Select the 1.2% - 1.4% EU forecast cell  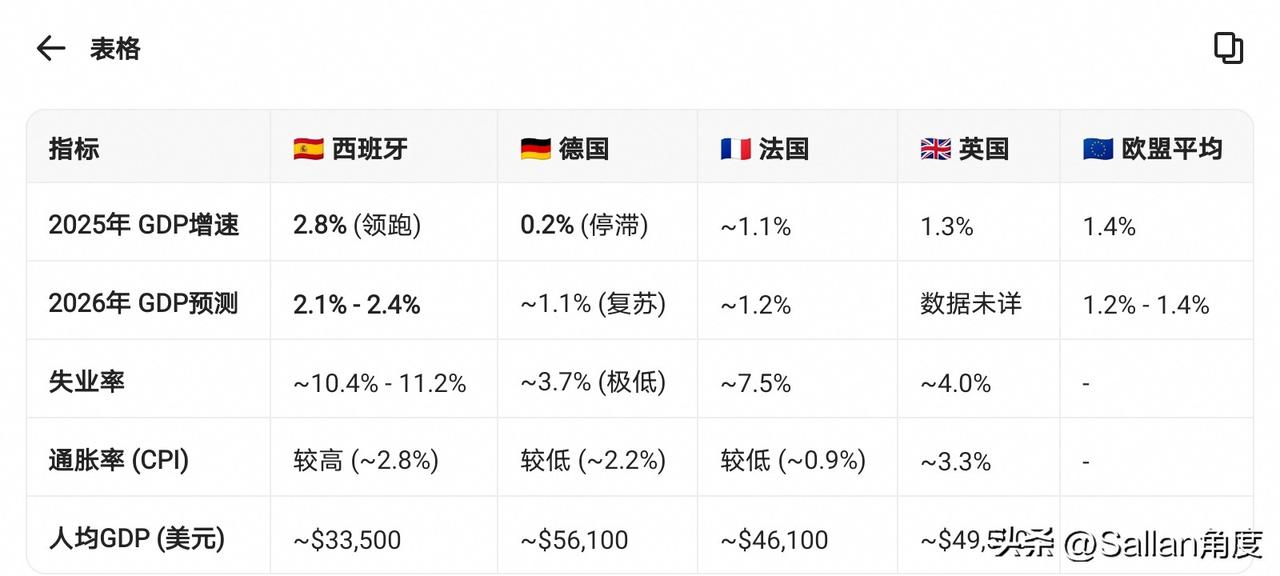tap(1146, 303)
